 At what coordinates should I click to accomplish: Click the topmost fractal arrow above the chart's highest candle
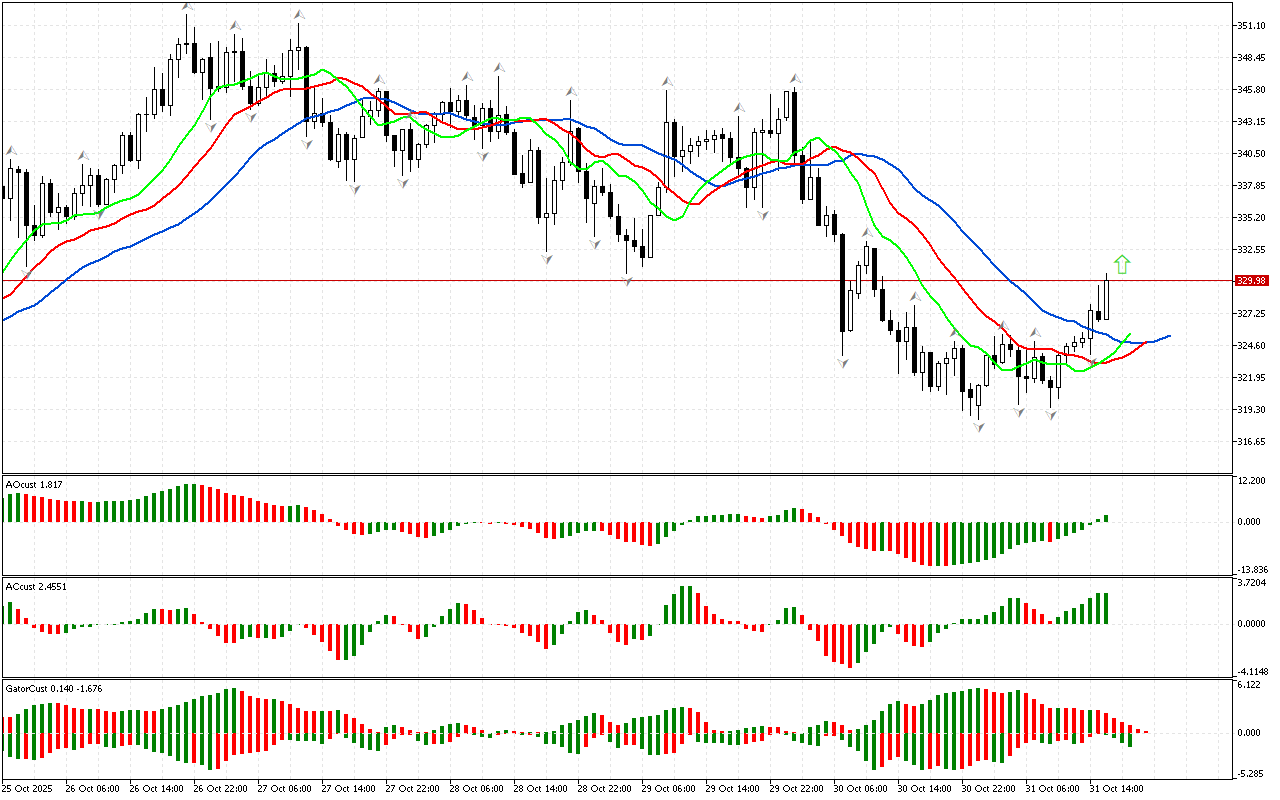[187, 8]
